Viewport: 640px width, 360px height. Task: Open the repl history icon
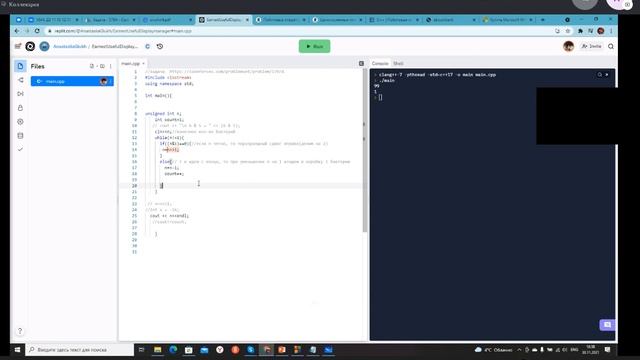click(x=160, y=47)
